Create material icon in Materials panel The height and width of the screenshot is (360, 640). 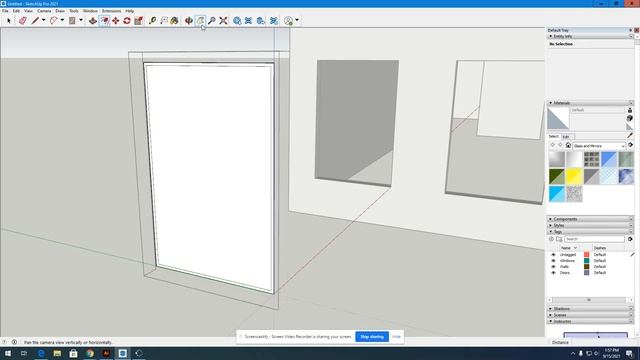[x=630, y=118]
